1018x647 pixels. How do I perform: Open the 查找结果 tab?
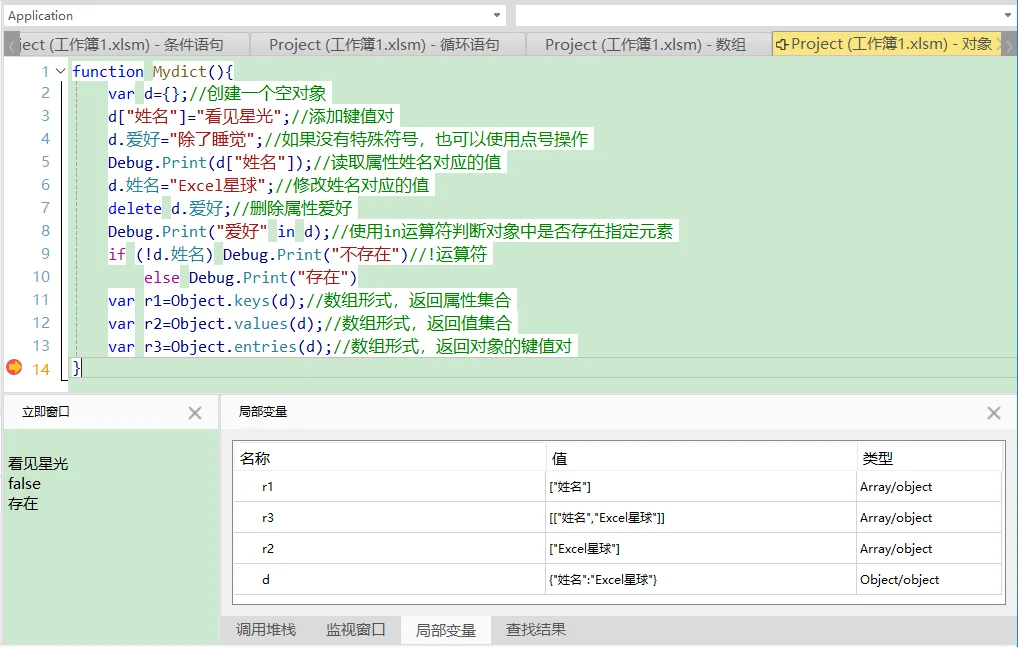click(536, 629)
